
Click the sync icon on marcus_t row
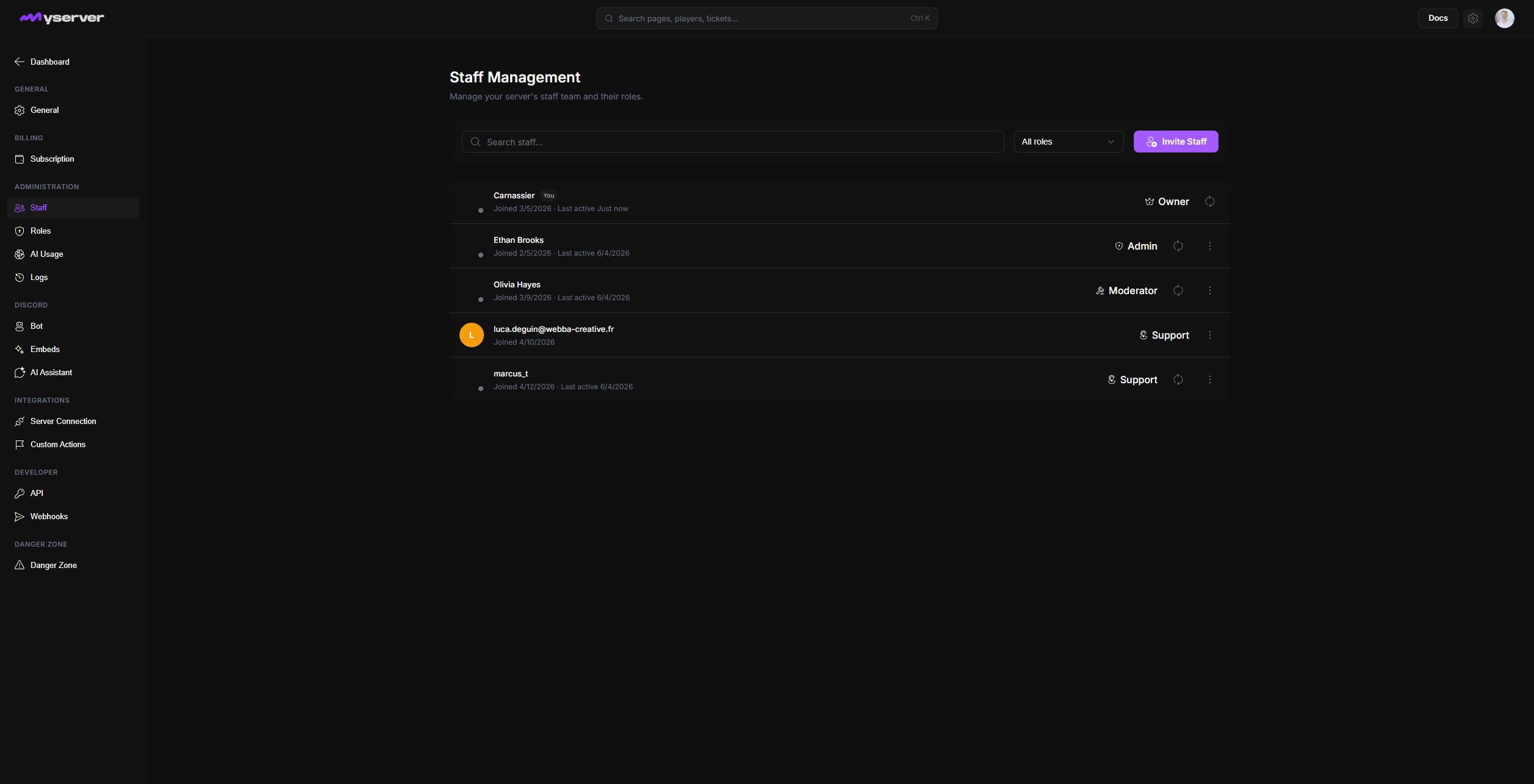1178,379
